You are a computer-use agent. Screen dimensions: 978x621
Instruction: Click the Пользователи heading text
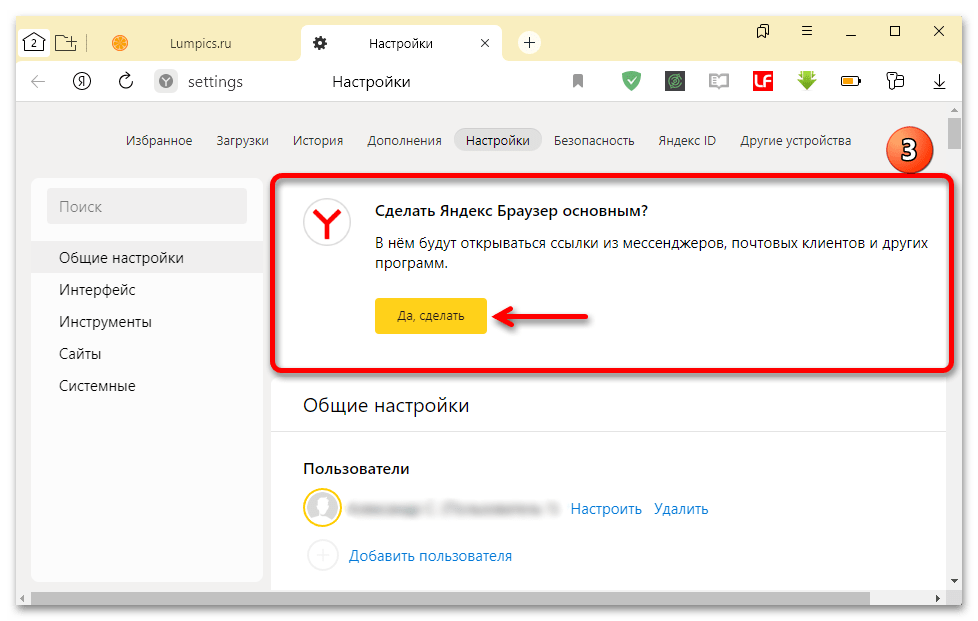click(x=356, y=469)
